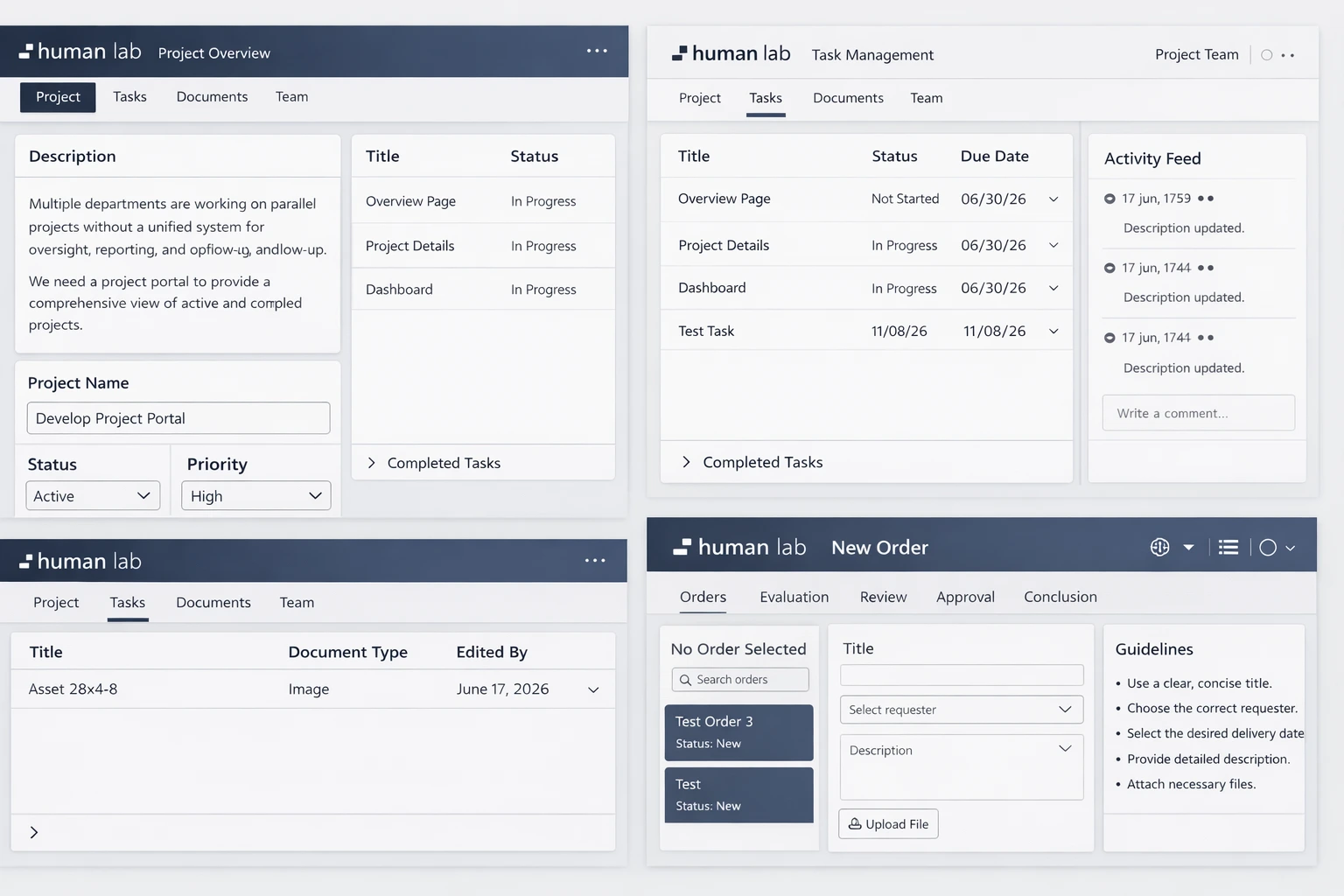Click the Write a comment field
The width and height of the screenshot is (1344, 896).
(1198, 413)
